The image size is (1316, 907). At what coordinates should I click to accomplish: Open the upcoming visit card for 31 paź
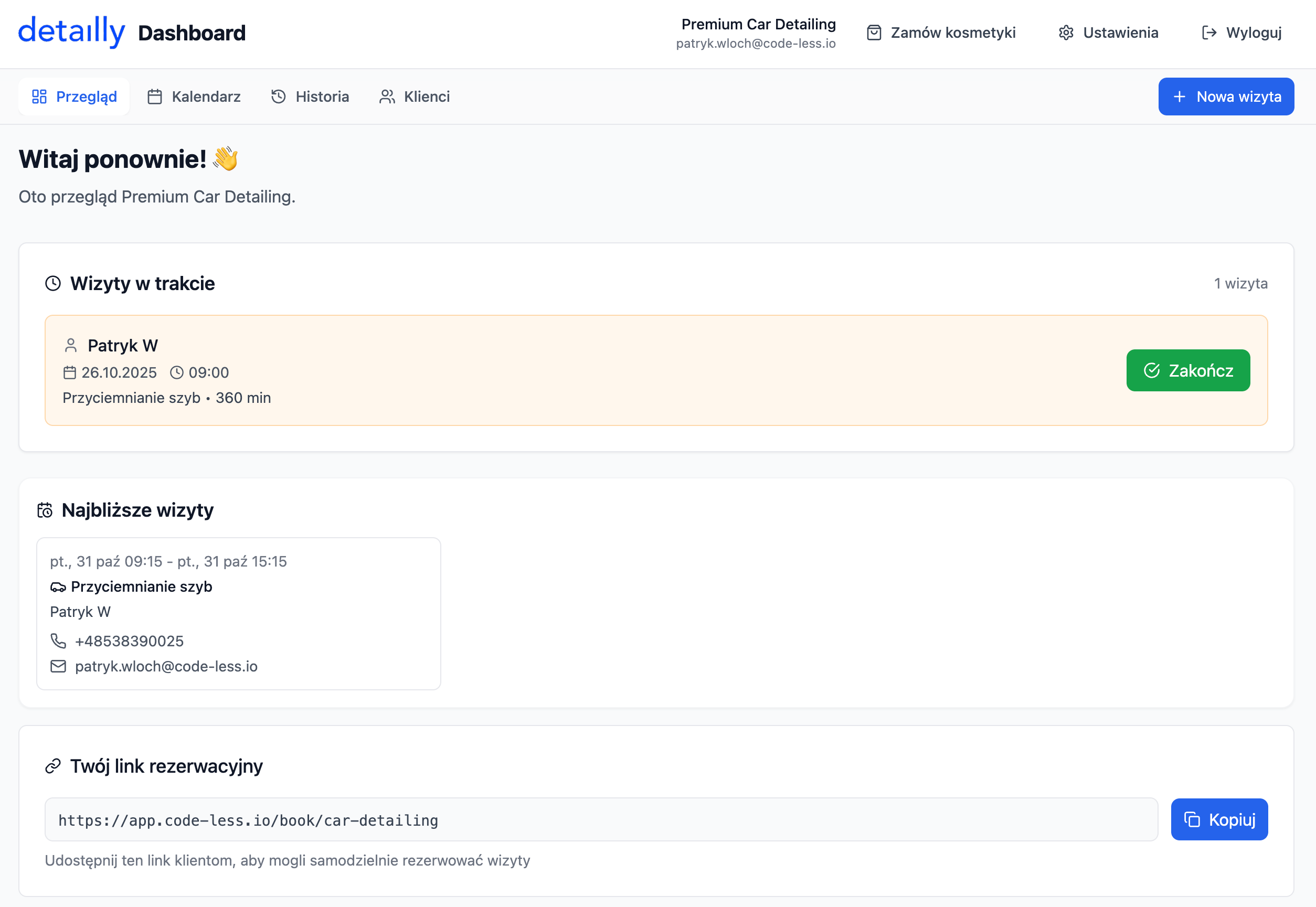coord(239,614)
